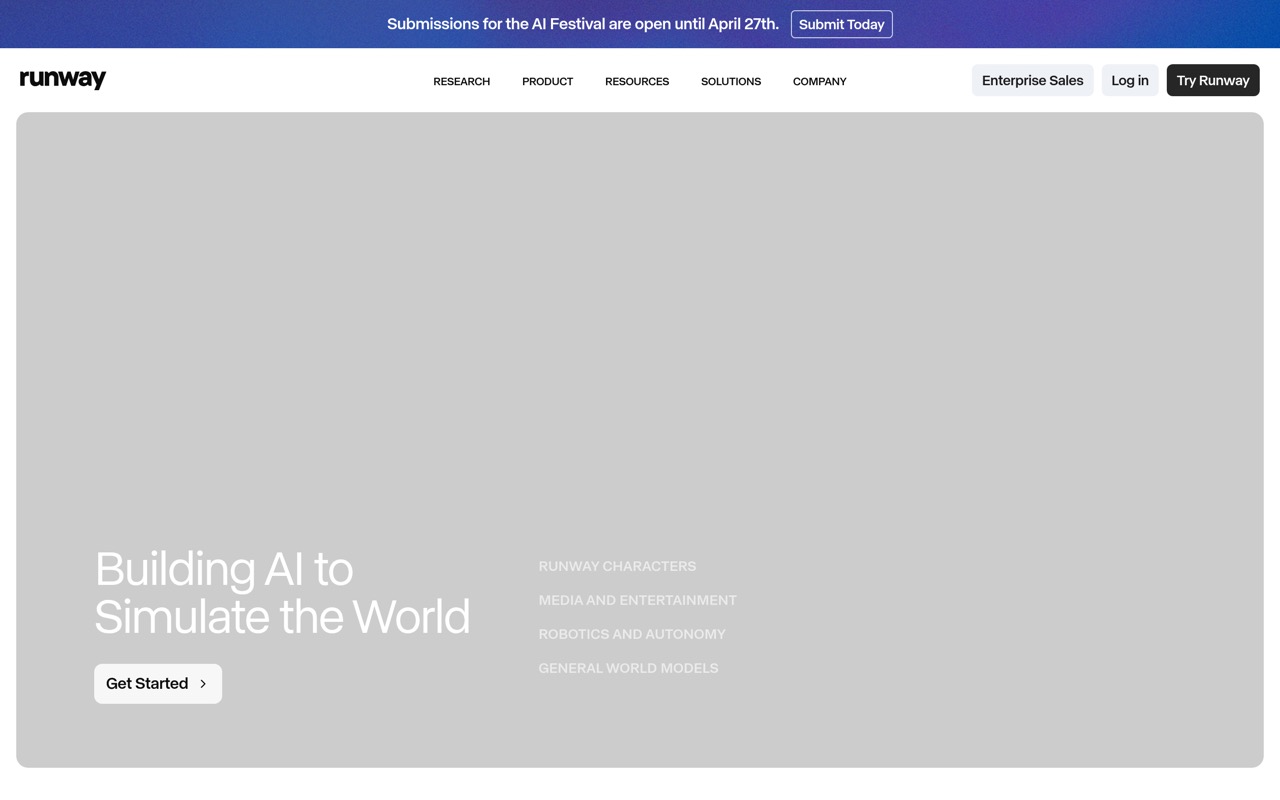Click the 'Building AI to Simulate the World' headline
1280x800 pixels.
(282, 593)
